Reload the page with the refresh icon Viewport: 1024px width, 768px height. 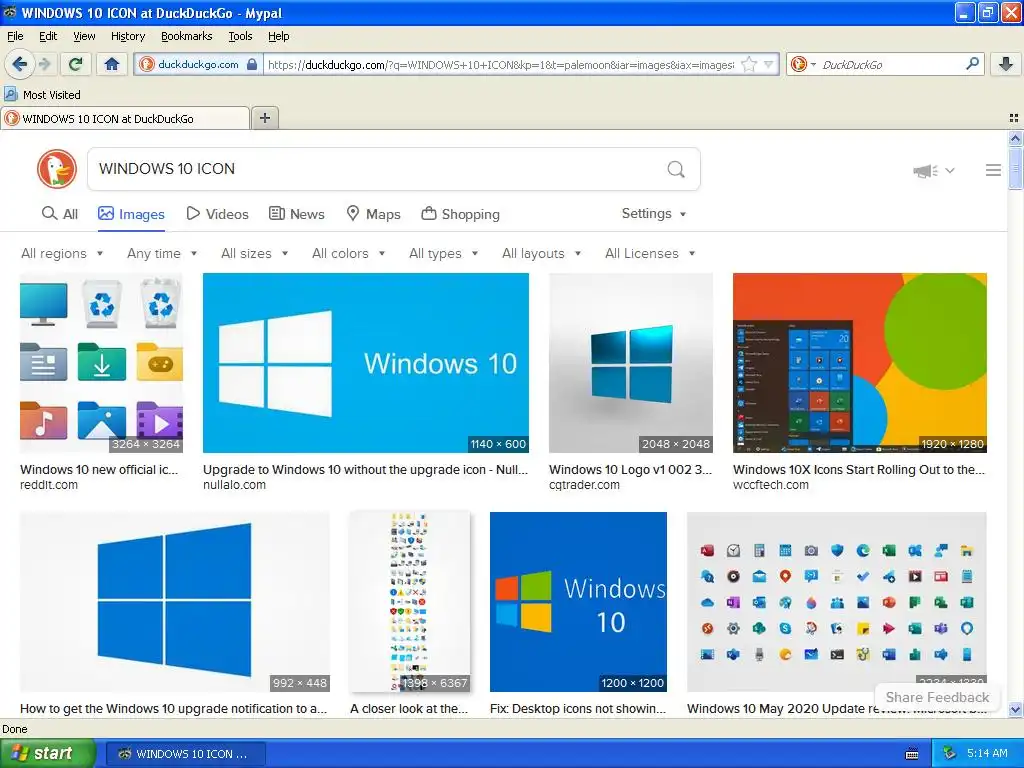click(76, 64)
